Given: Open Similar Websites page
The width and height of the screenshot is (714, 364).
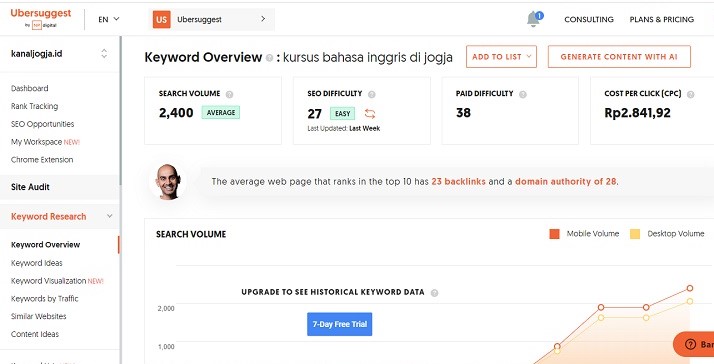Looking at the screenshot, I should tap(39, 316).
